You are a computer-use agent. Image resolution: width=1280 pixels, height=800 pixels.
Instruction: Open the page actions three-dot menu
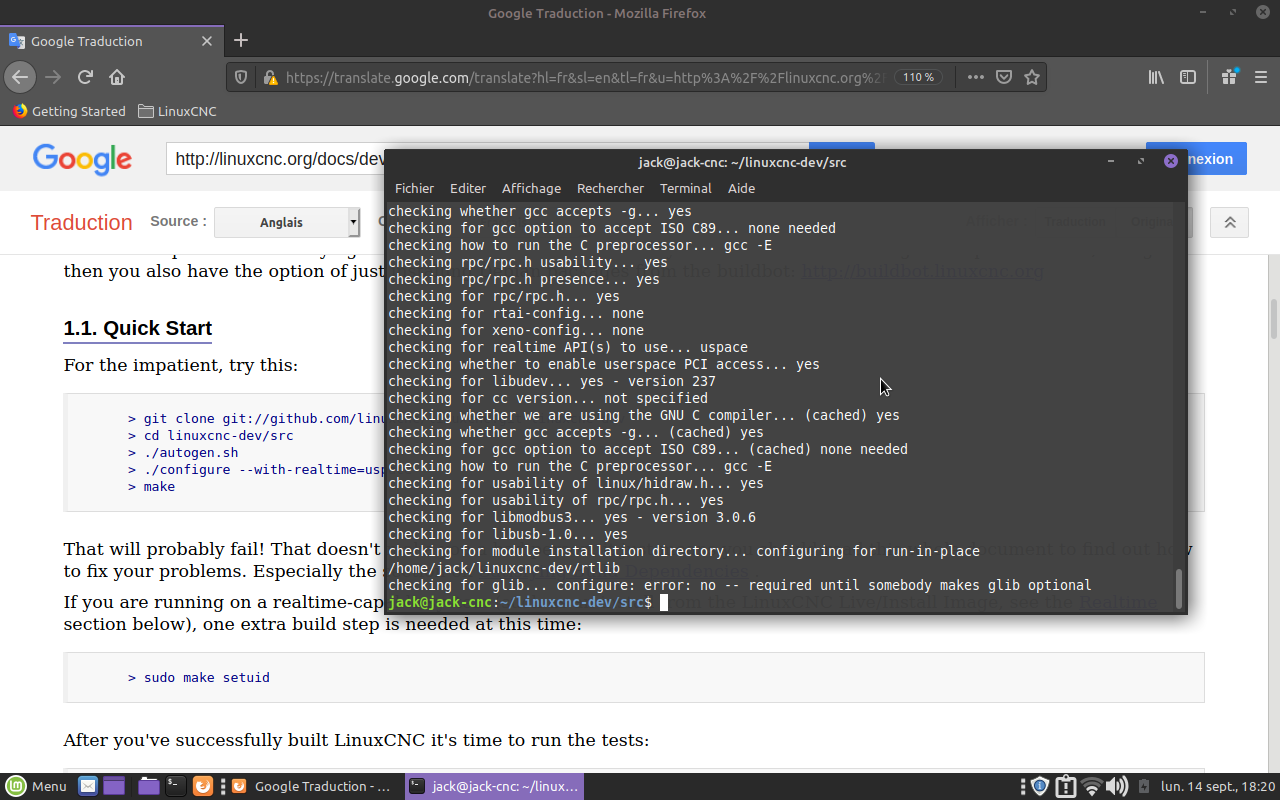pyautogui.click(x=976, y=77)
